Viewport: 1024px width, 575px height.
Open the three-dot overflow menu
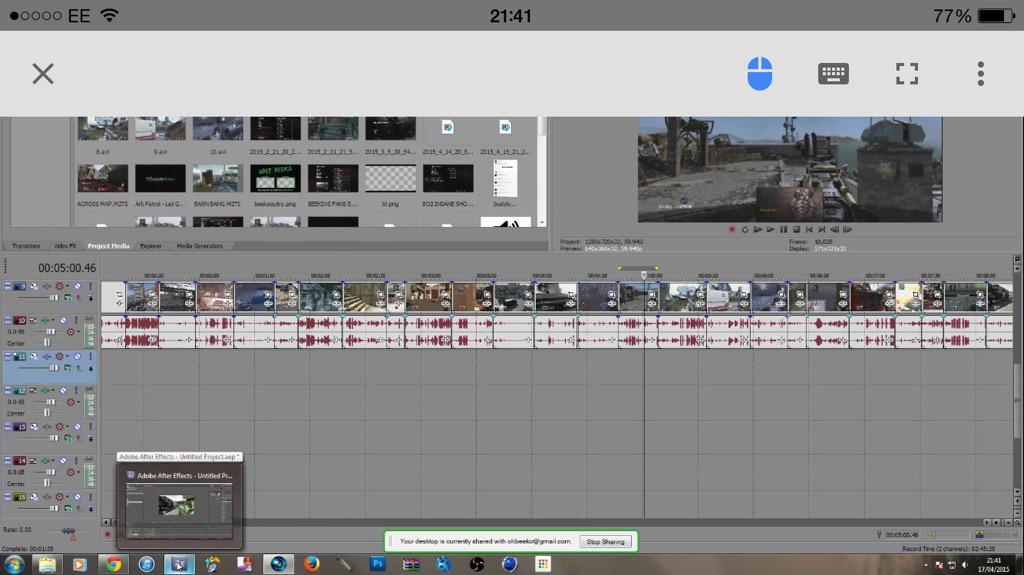click(980, 74)
